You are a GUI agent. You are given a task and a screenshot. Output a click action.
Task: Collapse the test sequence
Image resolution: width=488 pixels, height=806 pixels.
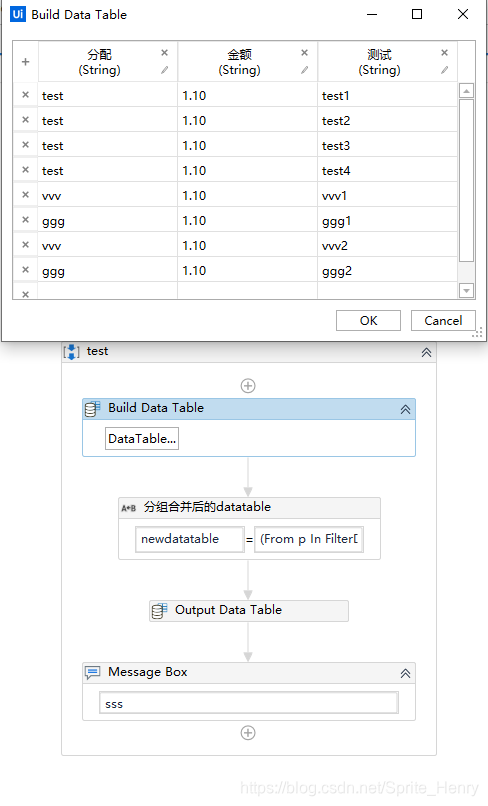426,353
